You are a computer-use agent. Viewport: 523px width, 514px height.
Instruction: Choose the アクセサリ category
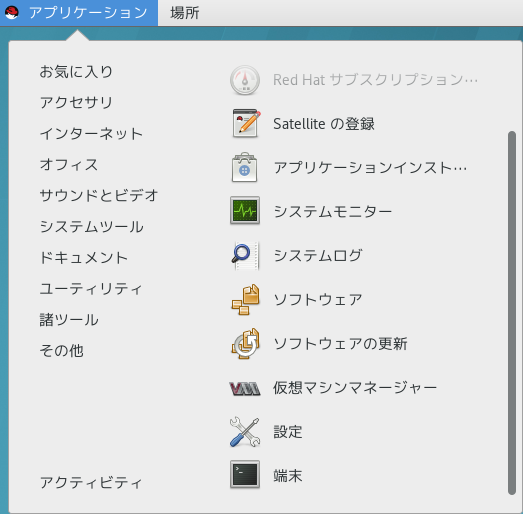click(76, 102)
